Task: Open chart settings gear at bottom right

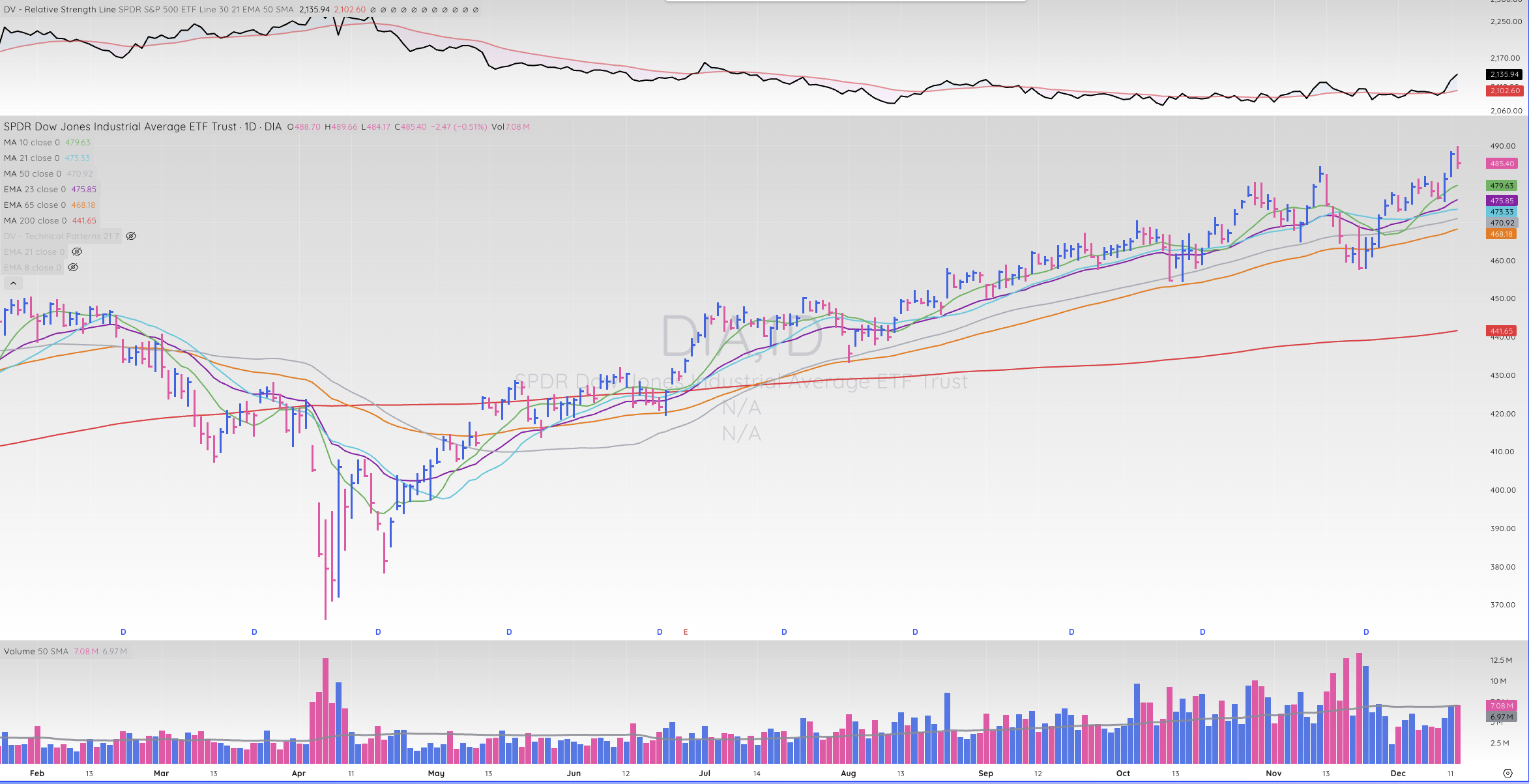Action: (1507, 773)
